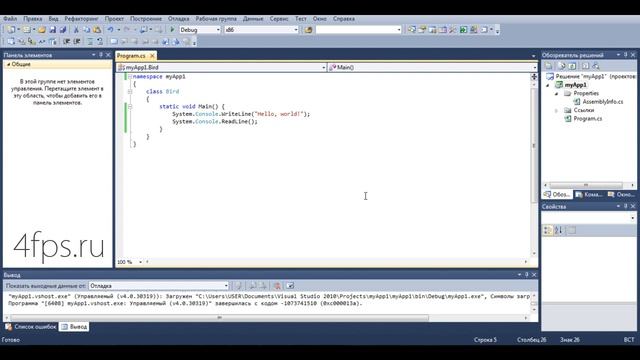Viewport: 640px width, 360px height.
Task: Click the green Start Page icon in the toolbar
Action: (464, 30)
